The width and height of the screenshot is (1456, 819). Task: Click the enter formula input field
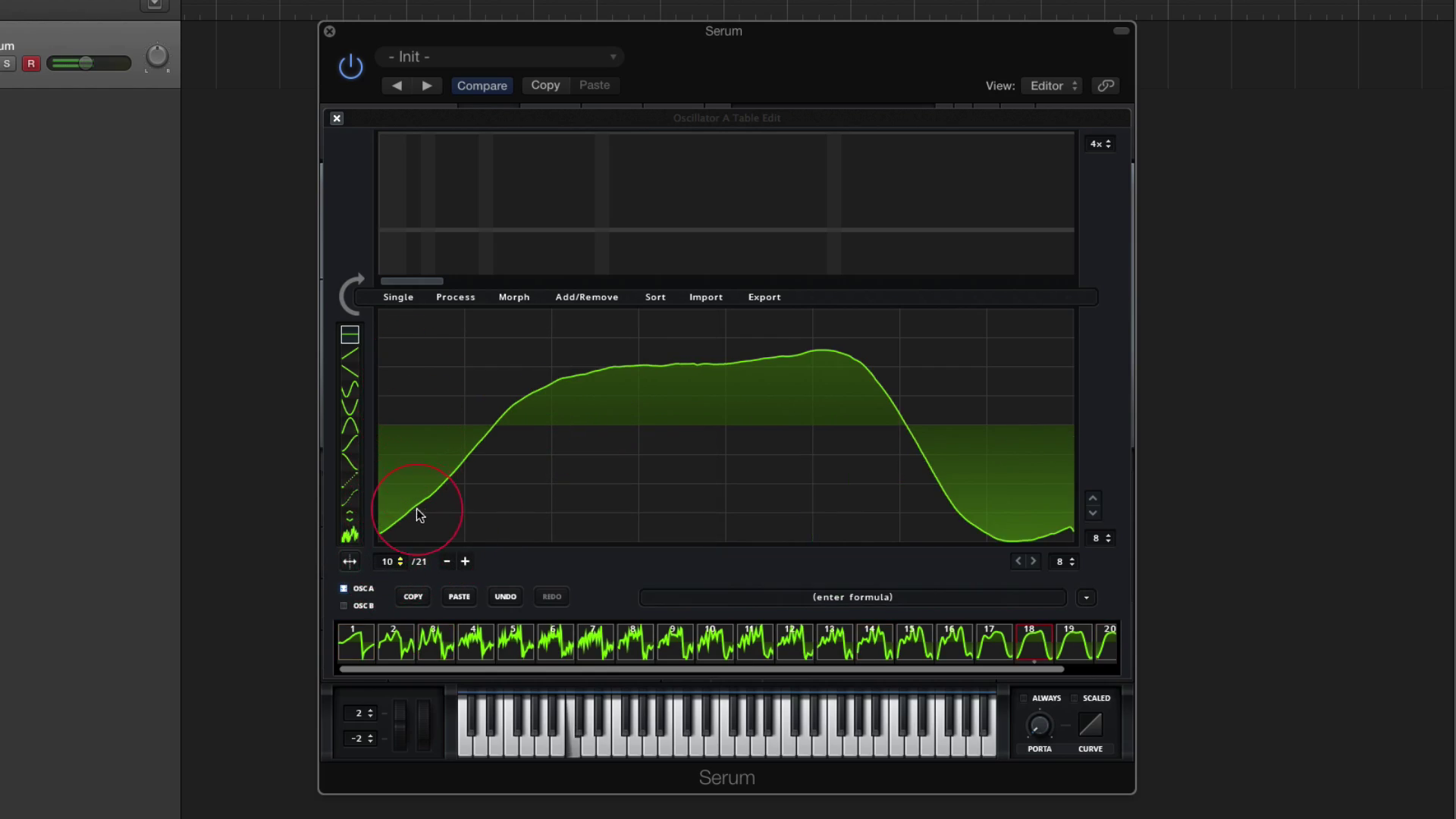coord(853,598)
